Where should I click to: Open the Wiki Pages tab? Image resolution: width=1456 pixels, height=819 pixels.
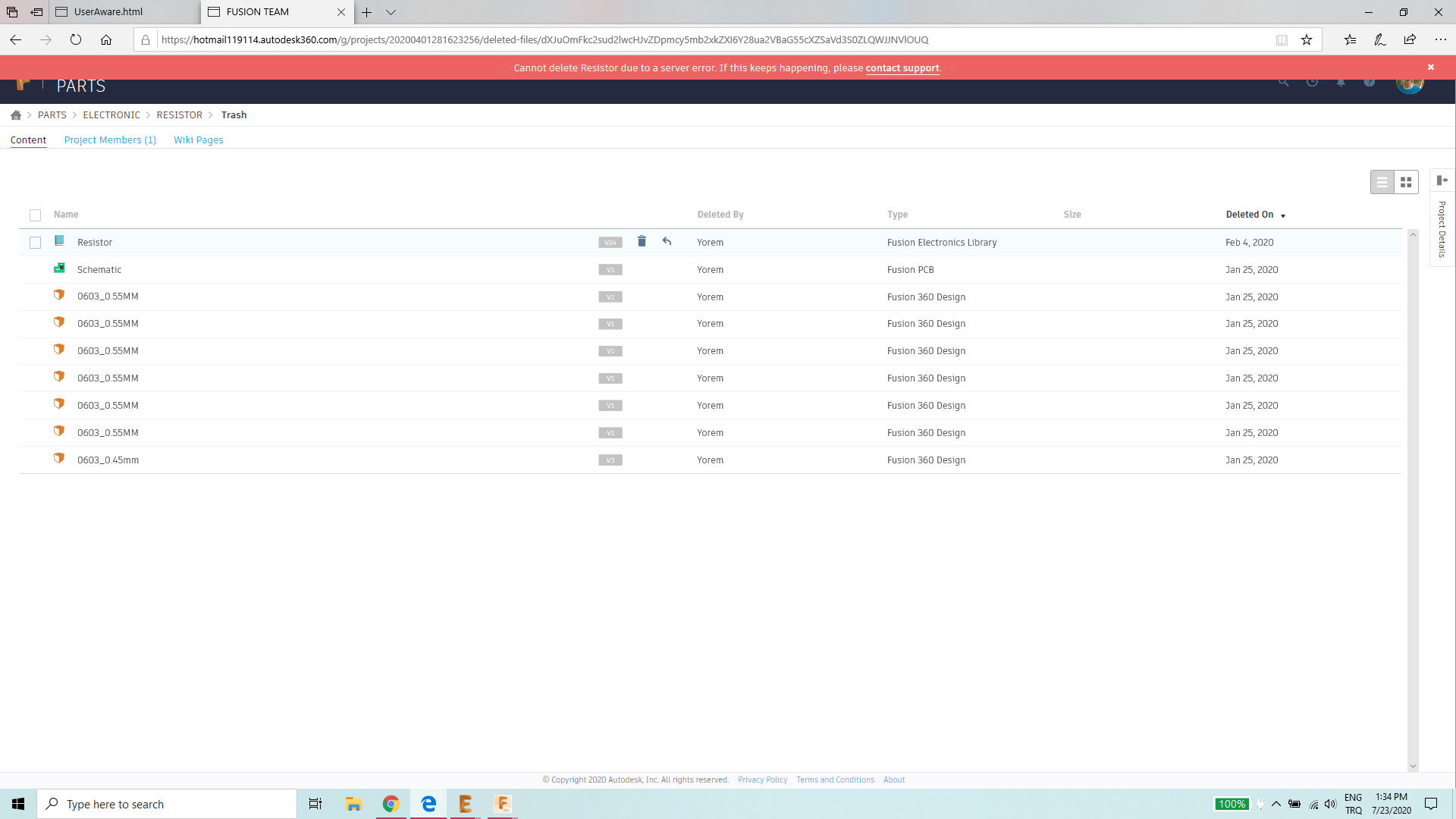[198, 140]
